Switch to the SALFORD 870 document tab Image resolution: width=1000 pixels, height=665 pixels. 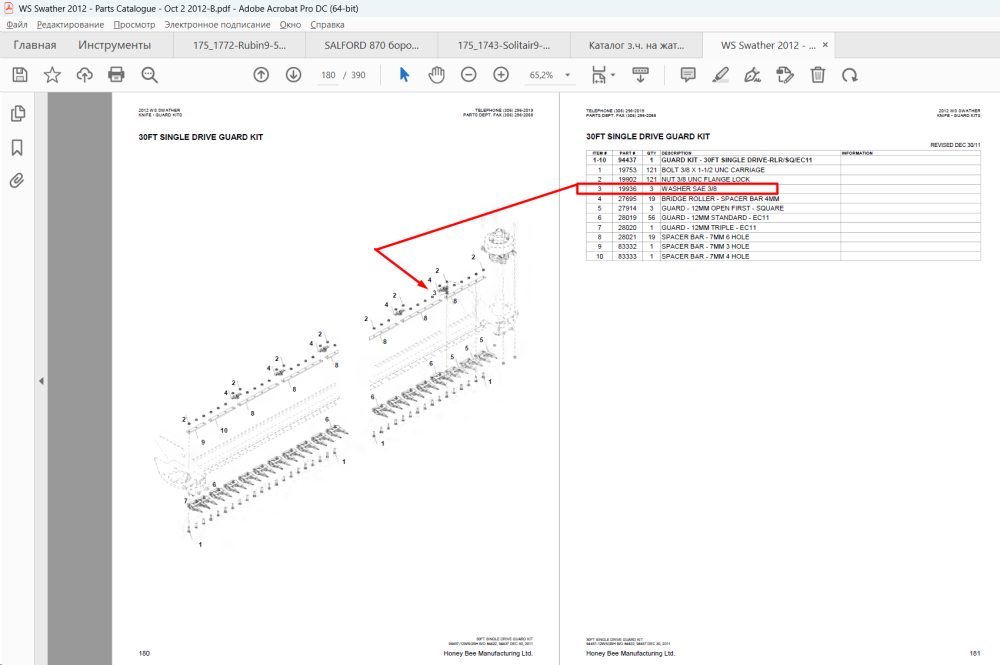coord(371,45)
